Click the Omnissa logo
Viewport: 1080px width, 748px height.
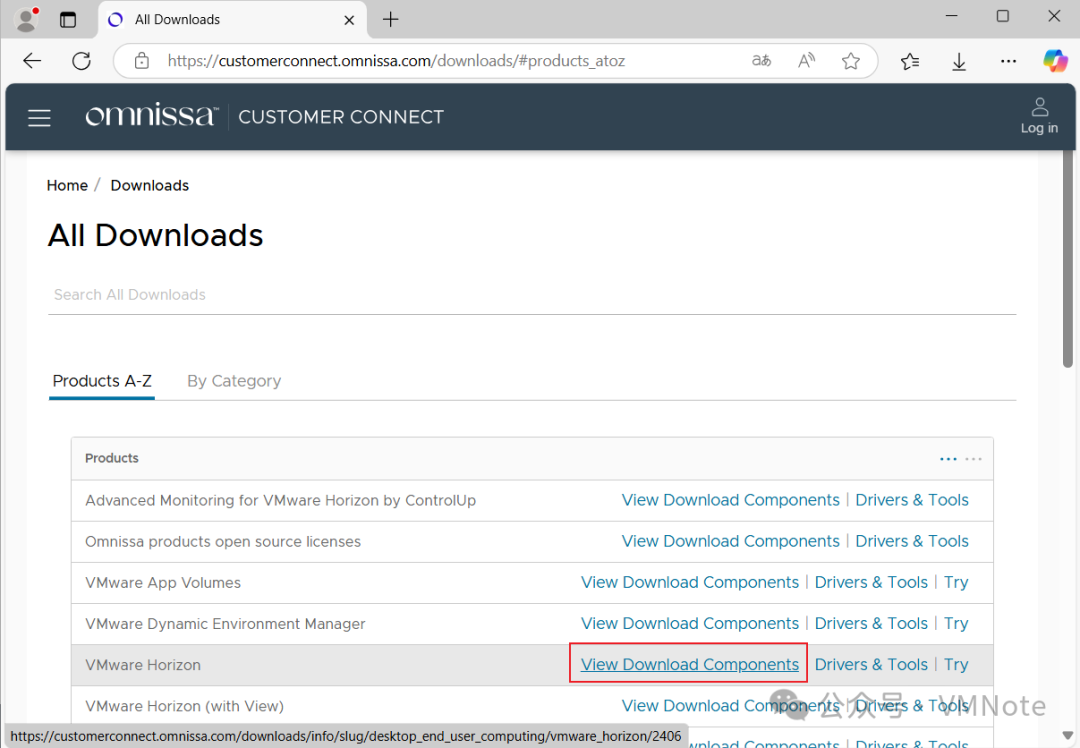[151, 115]
